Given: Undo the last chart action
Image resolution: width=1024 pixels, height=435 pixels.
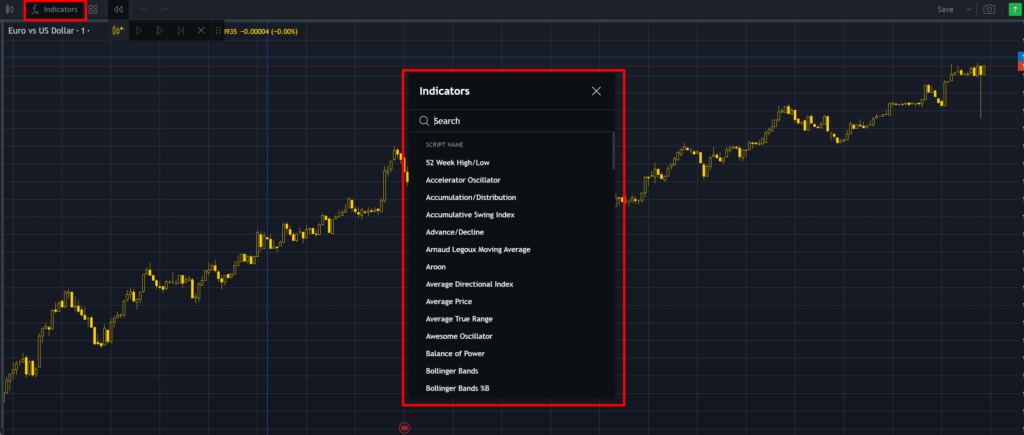Looking at the screenshot, I should coord(144,10).
